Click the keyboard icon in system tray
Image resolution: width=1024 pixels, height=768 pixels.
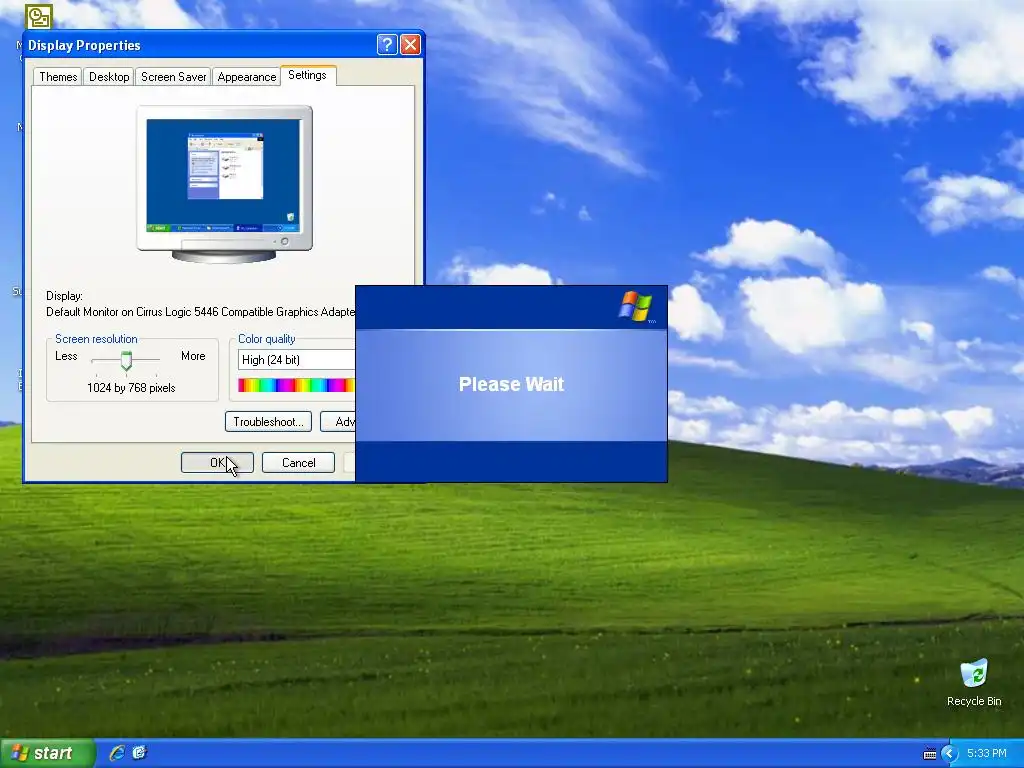pyautogui.click(x=930, y=754)
